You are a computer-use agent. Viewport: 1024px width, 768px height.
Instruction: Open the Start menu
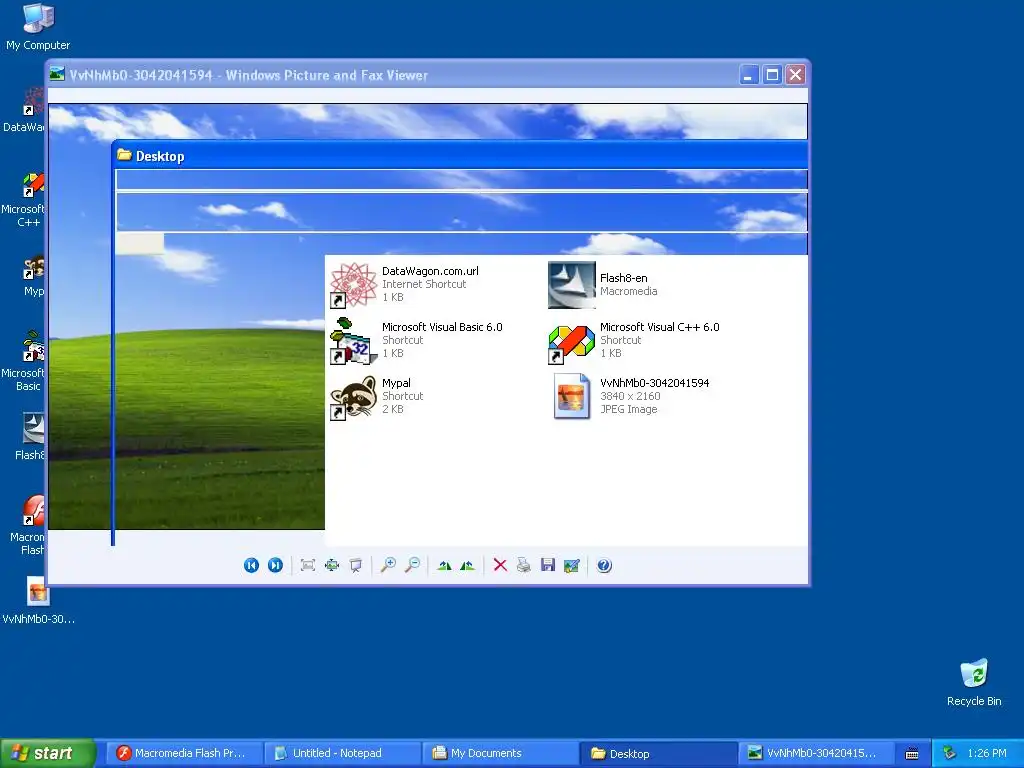coord(48,753)
